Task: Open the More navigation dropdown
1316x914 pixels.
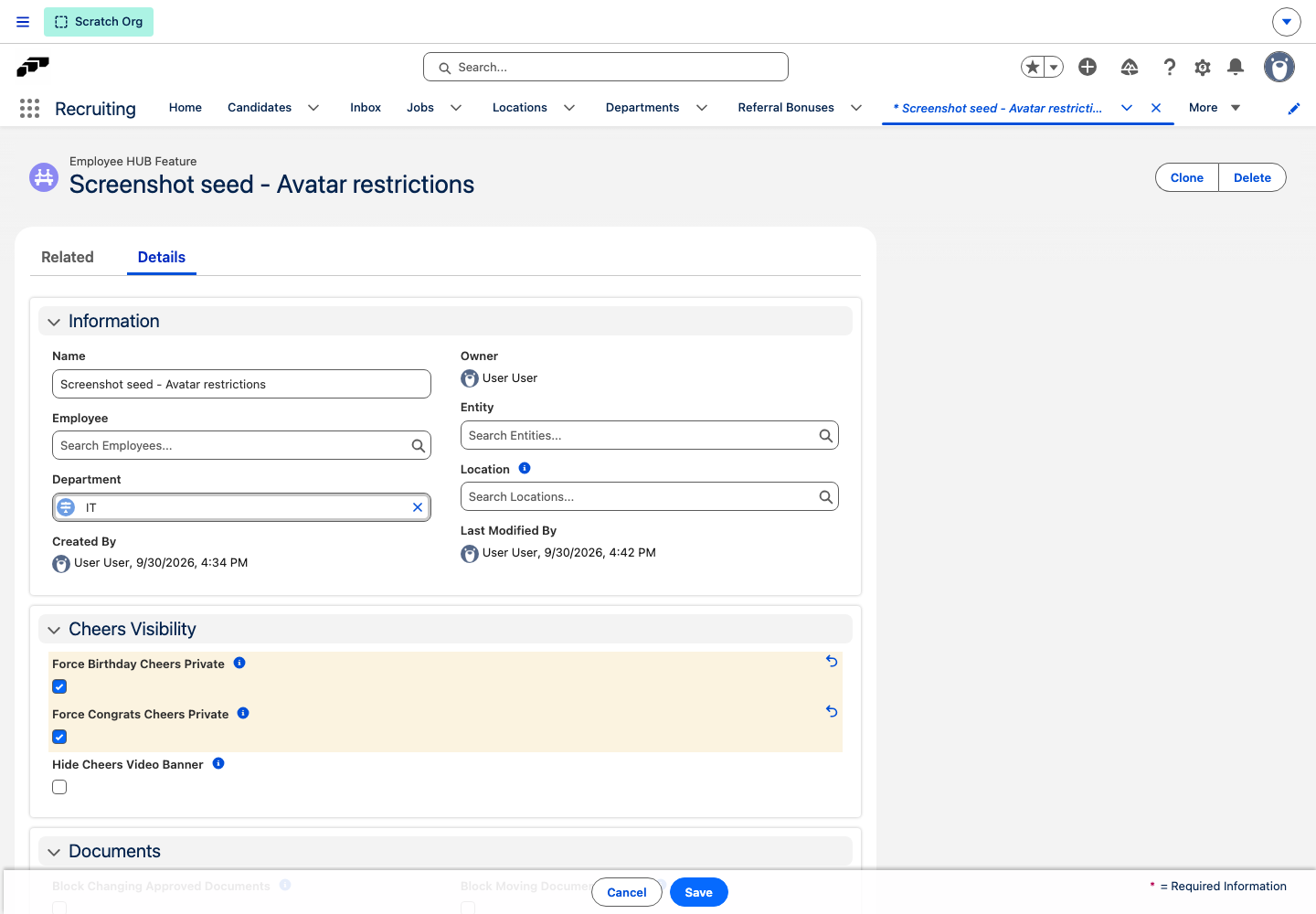Action: pos(1215,108)
